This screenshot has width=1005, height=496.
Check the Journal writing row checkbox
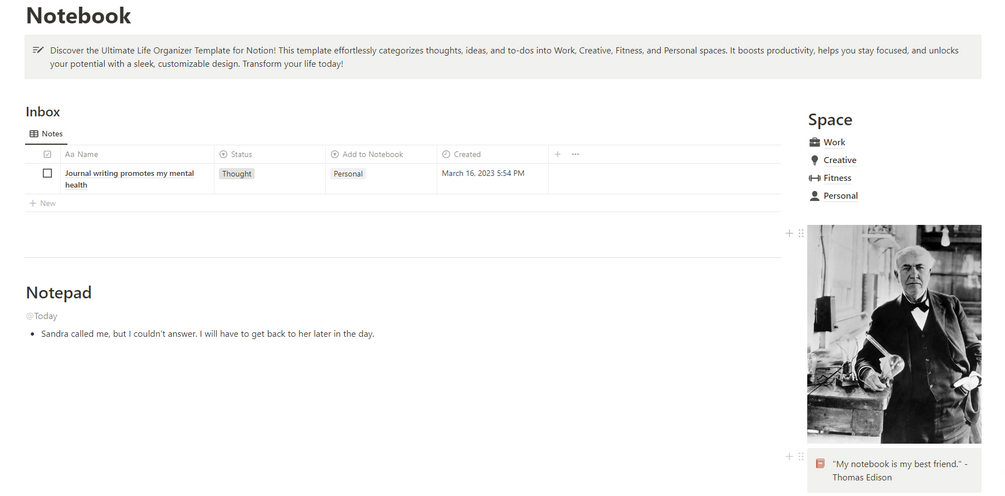(x=47, y=174)
